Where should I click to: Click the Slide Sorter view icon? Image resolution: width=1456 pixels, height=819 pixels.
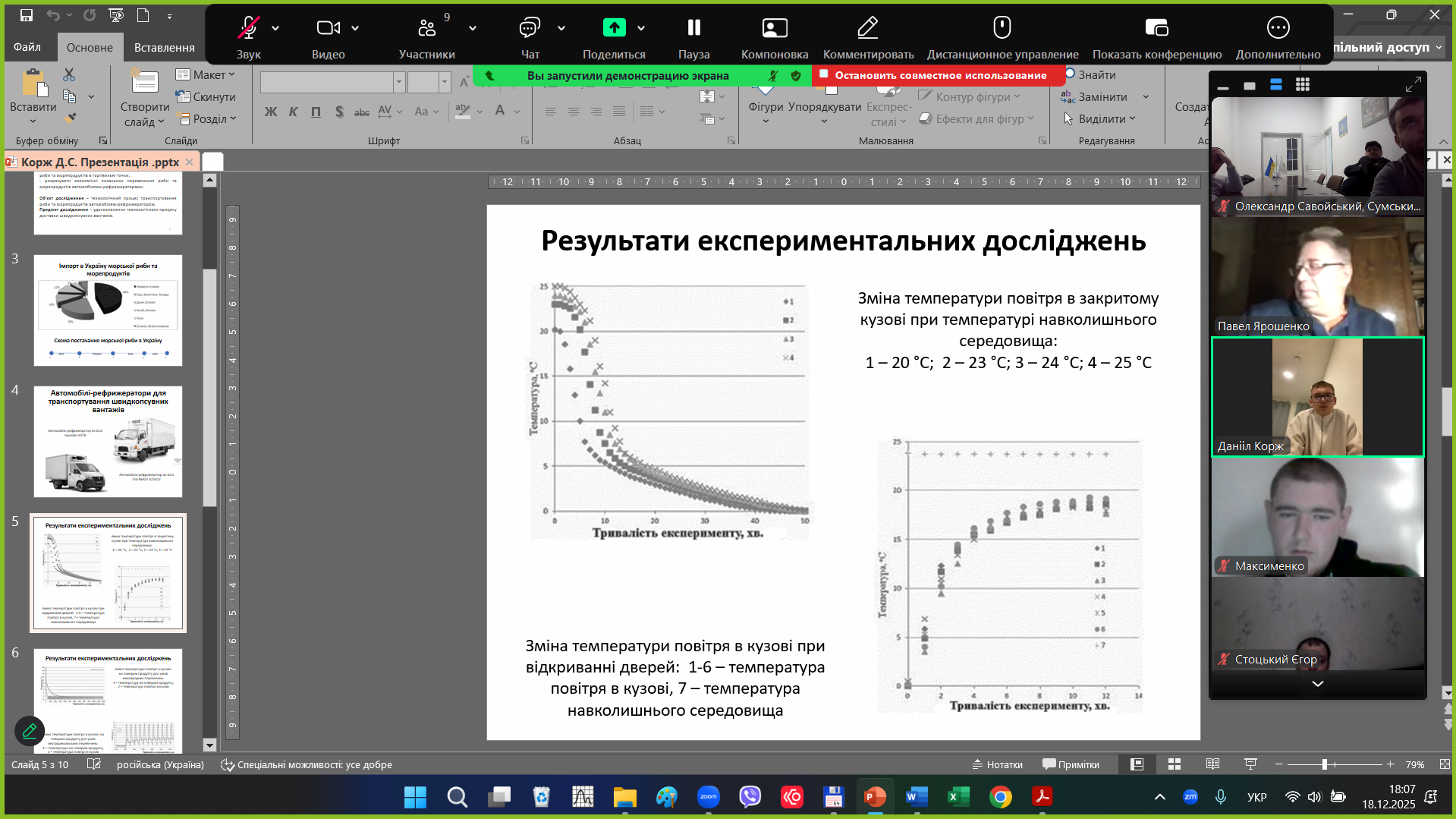(x=1175, y=764)
